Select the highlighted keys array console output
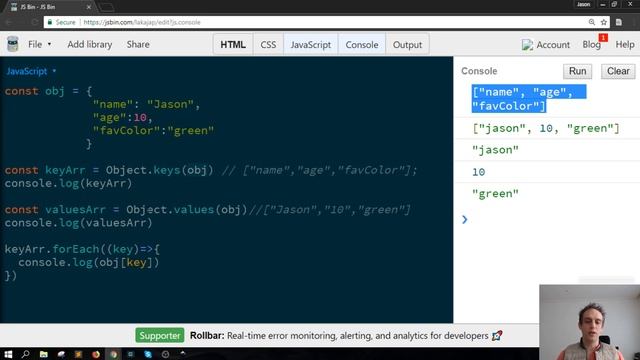Viewport: 640px width, 360px height. tap(529, 99)
